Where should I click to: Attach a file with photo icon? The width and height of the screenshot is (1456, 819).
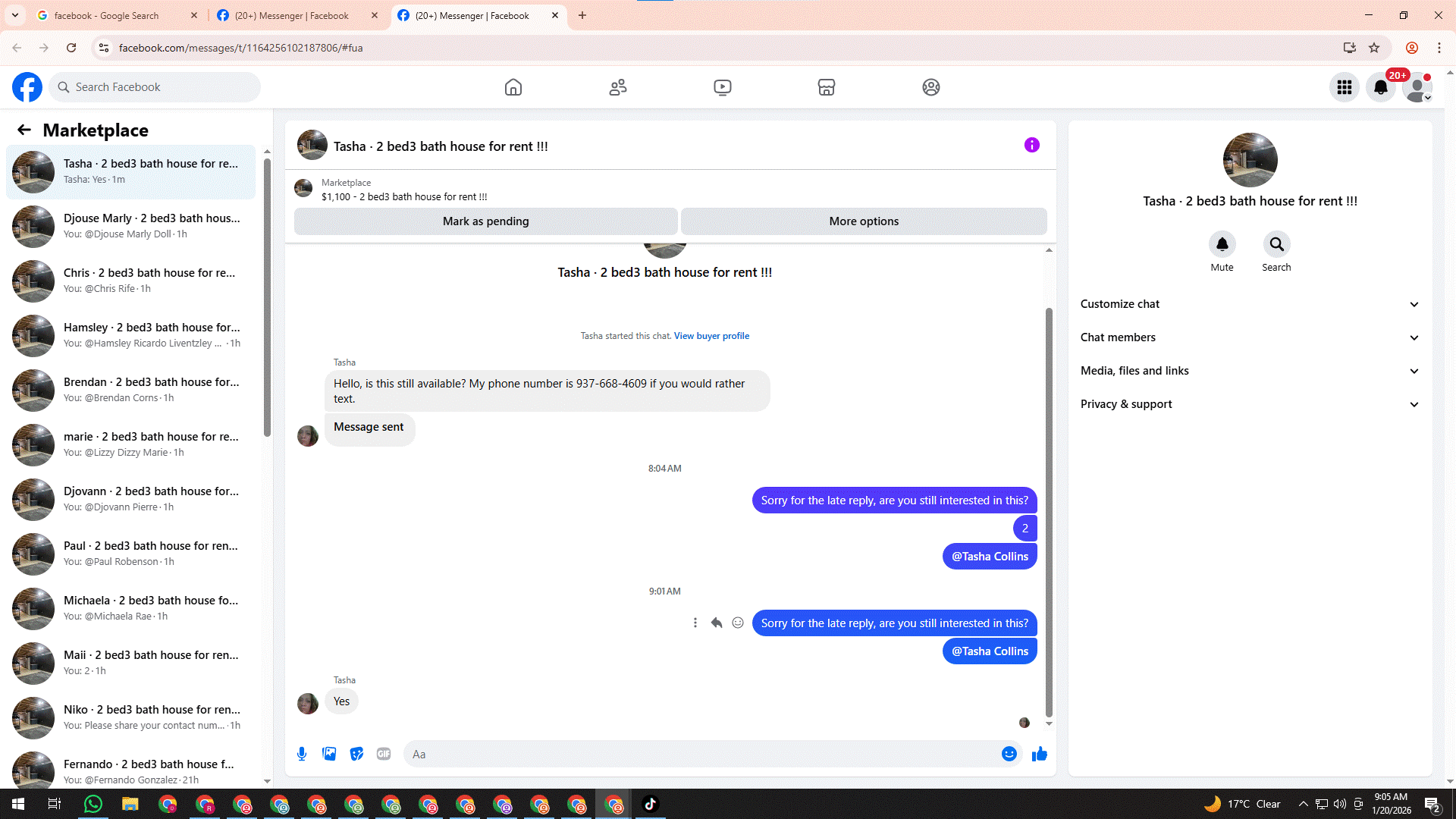329,754
